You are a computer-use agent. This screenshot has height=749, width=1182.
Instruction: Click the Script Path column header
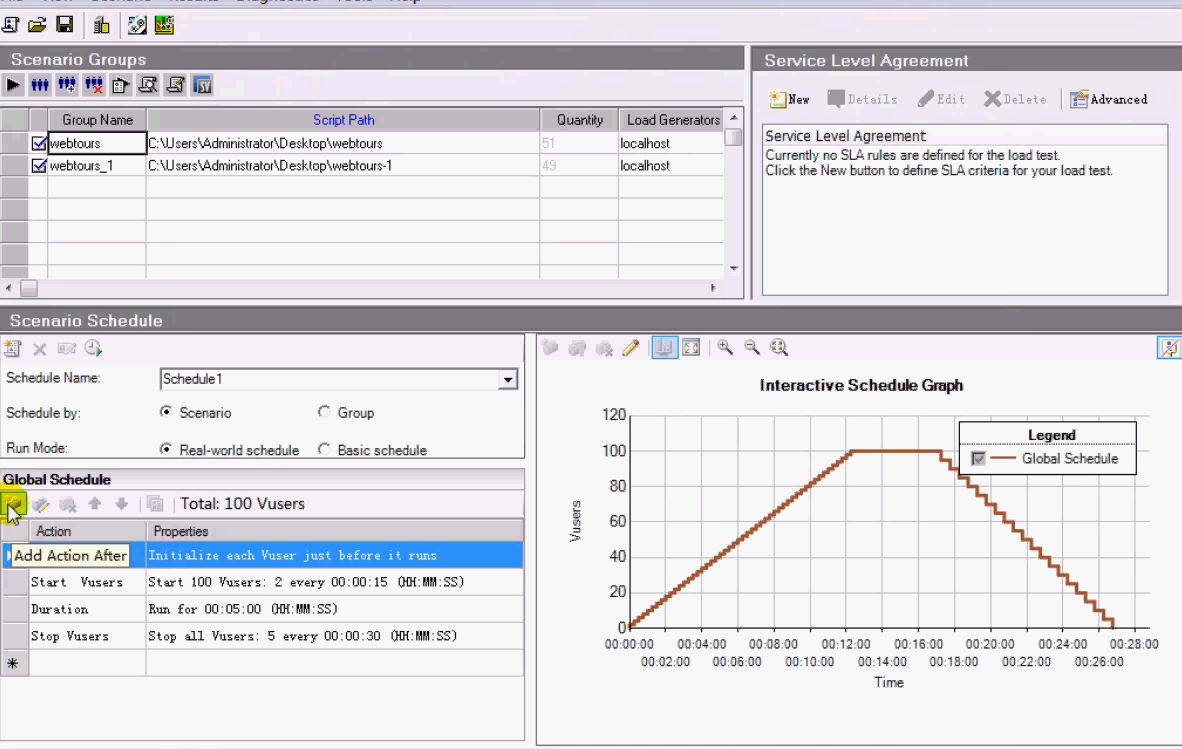(343, 120)
